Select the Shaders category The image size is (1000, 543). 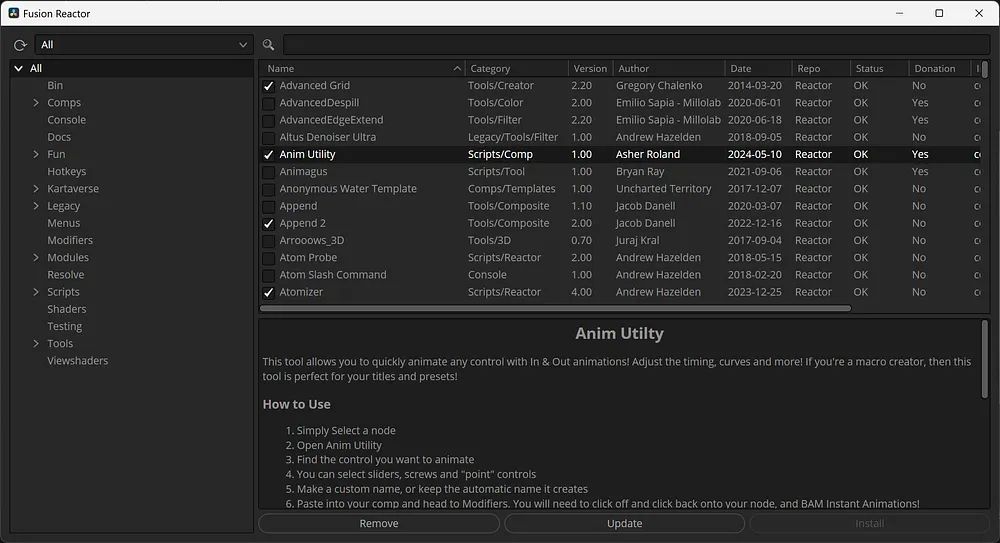(x=66, y=309)
